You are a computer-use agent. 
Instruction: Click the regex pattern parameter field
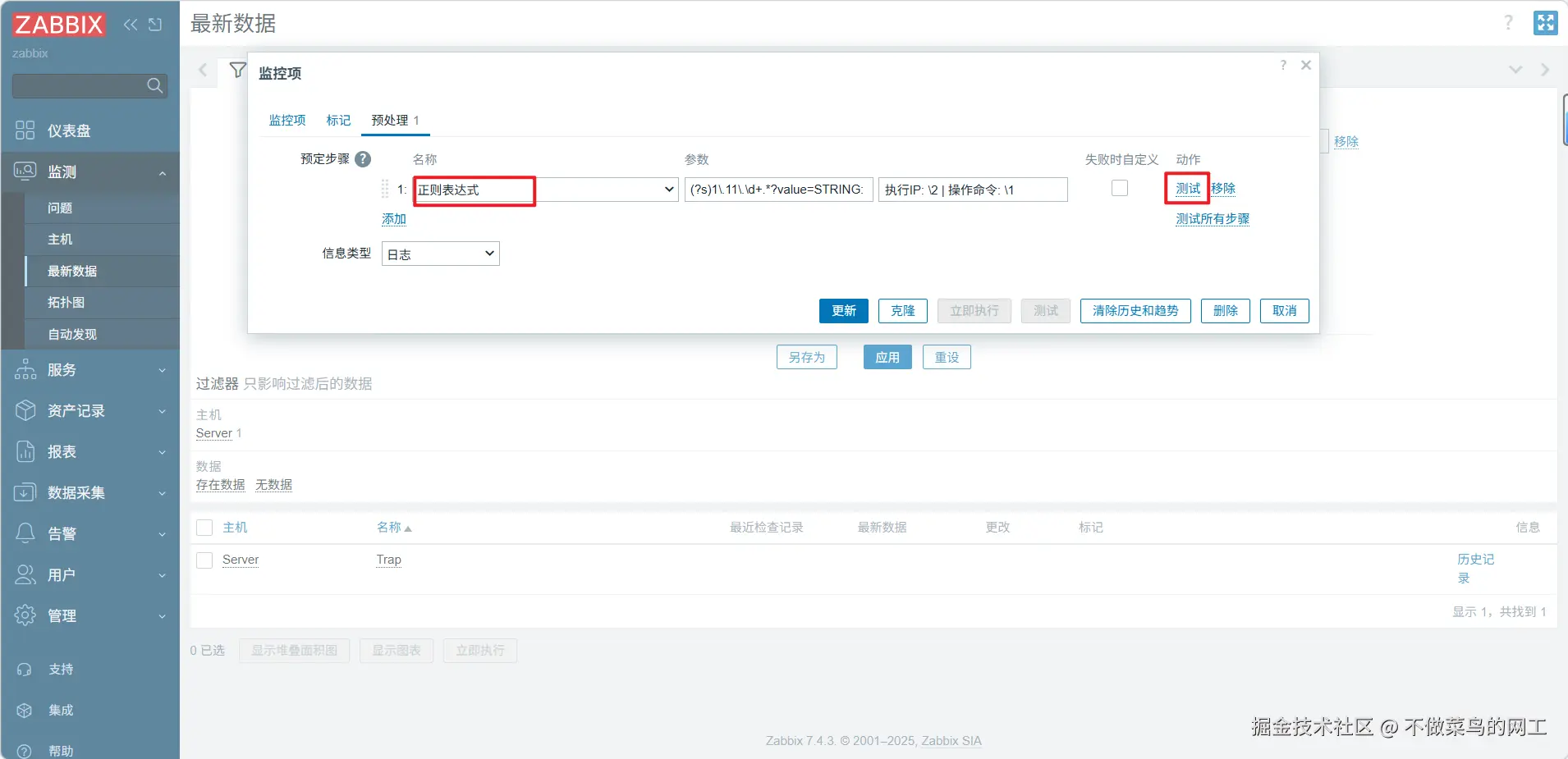coord(779,190)
